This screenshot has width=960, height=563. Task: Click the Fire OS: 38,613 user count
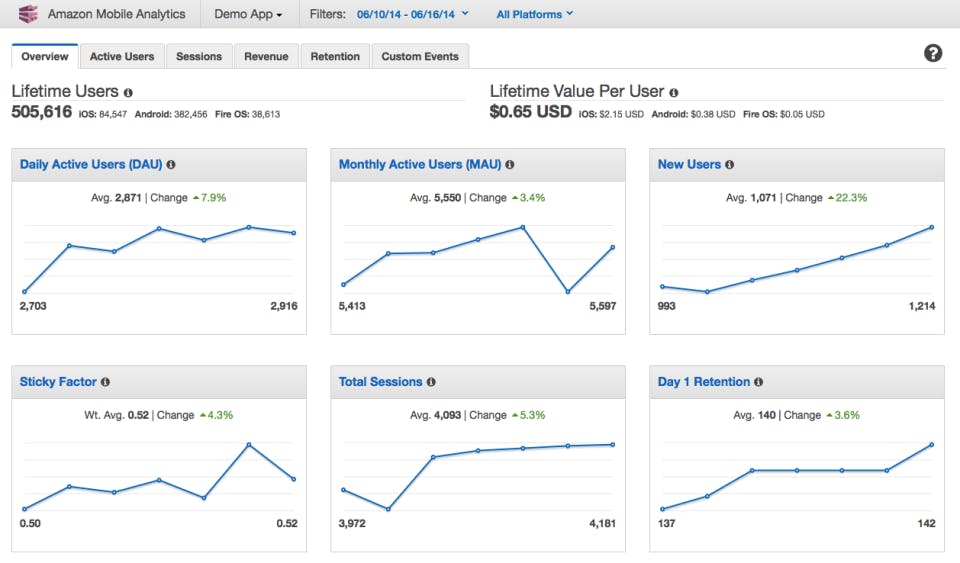click(247, 114)
